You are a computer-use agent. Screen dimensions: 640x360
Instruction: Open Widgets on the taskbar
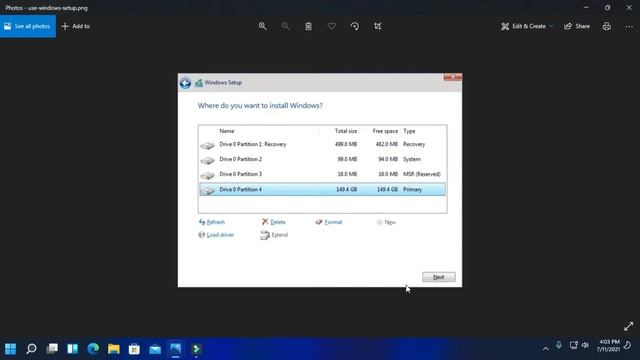click(73, 349)
